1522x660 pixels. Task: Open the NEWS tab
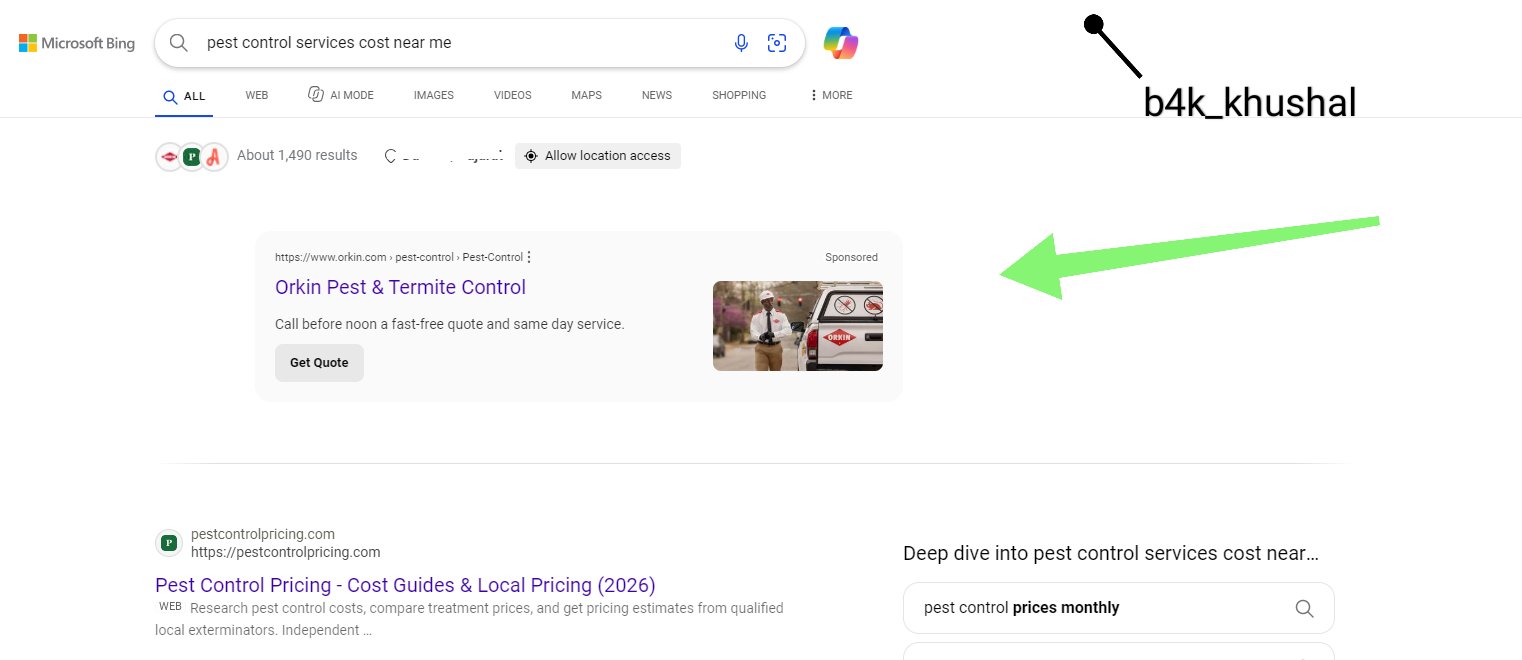tap(657, 96)
